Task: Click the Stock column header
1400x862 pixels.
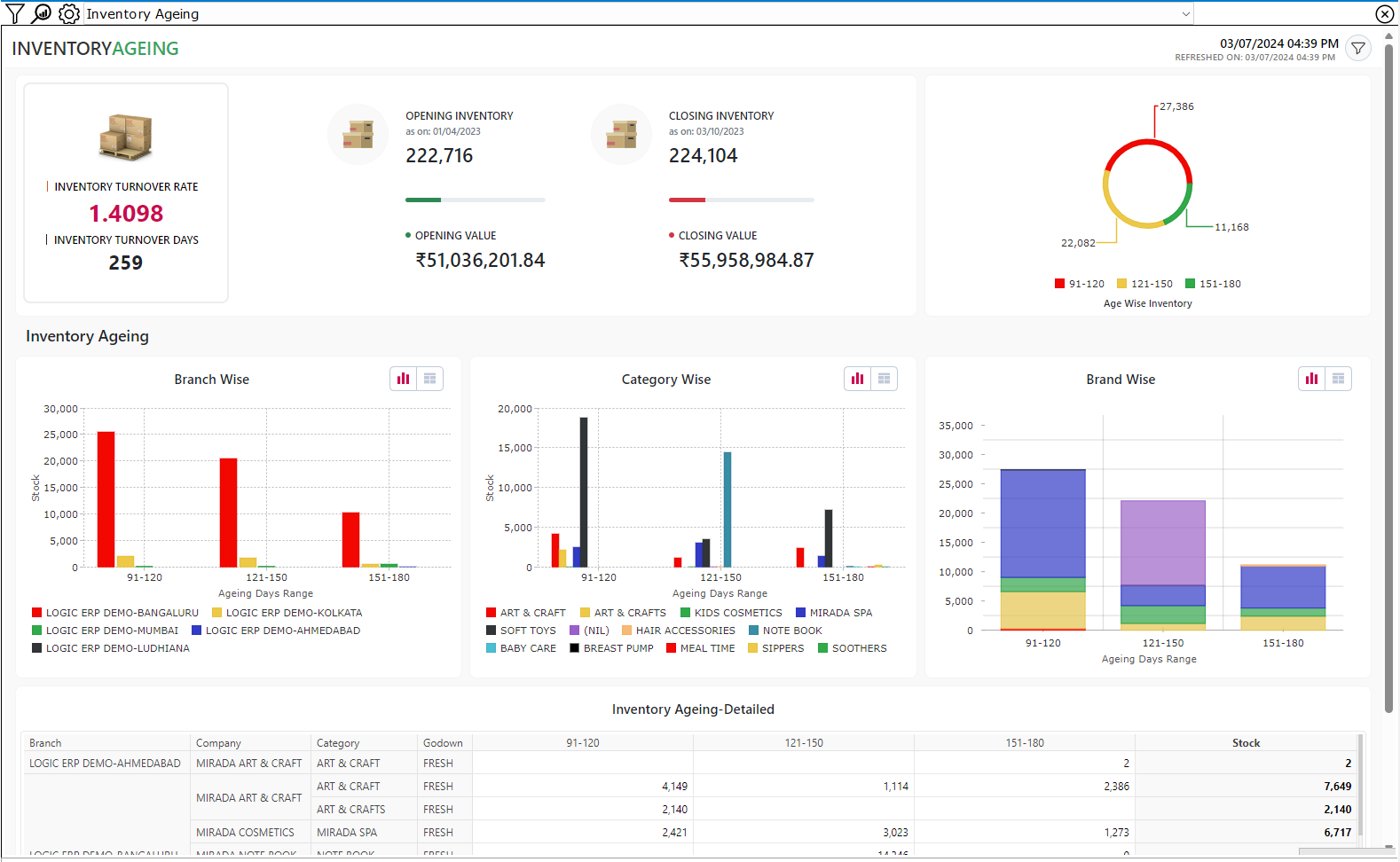Action: tap(1246, 743)
